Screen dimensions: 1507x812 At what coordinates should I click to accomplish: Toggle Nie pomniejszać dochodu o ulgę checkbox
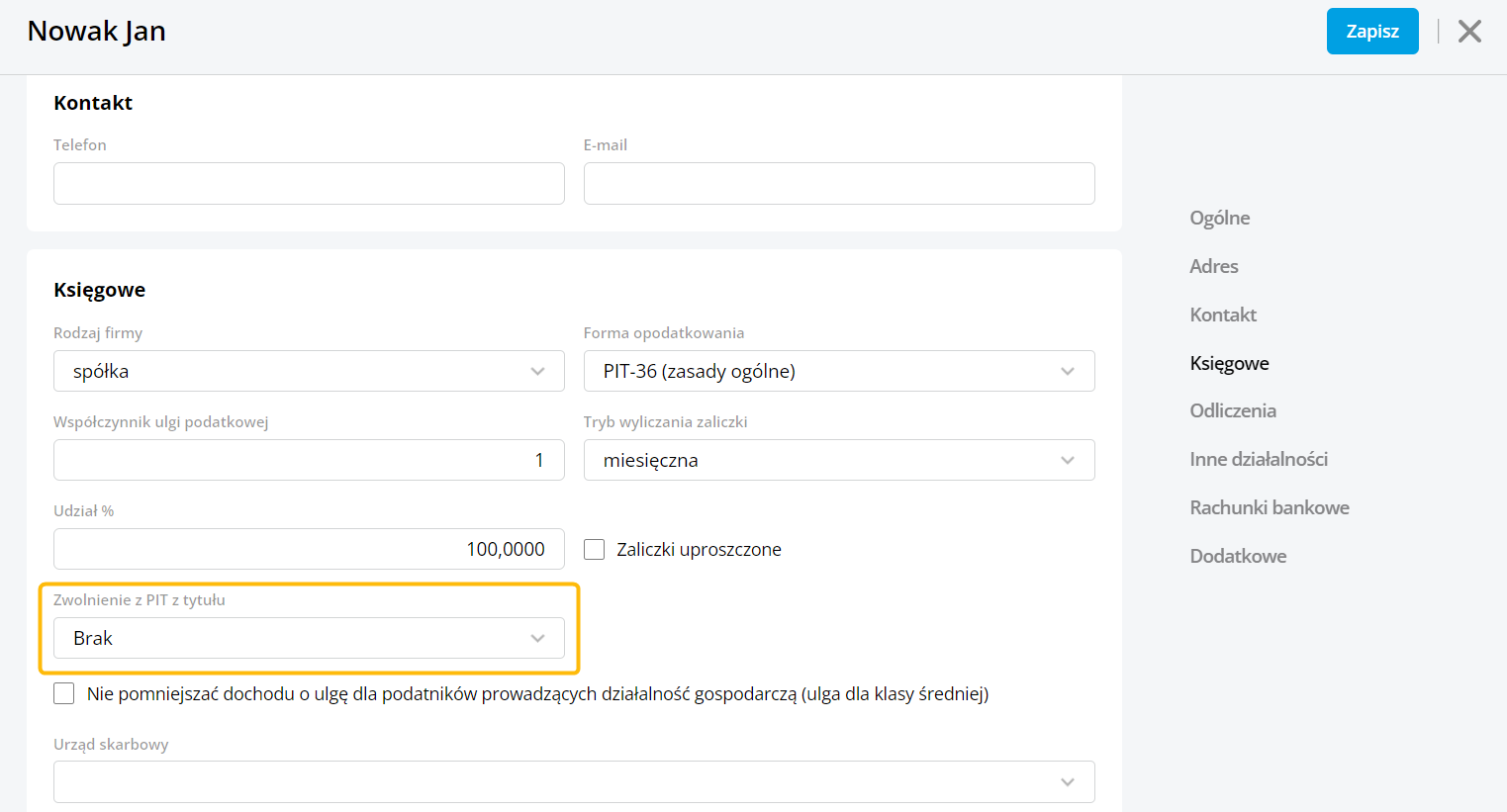click(64, 693)
